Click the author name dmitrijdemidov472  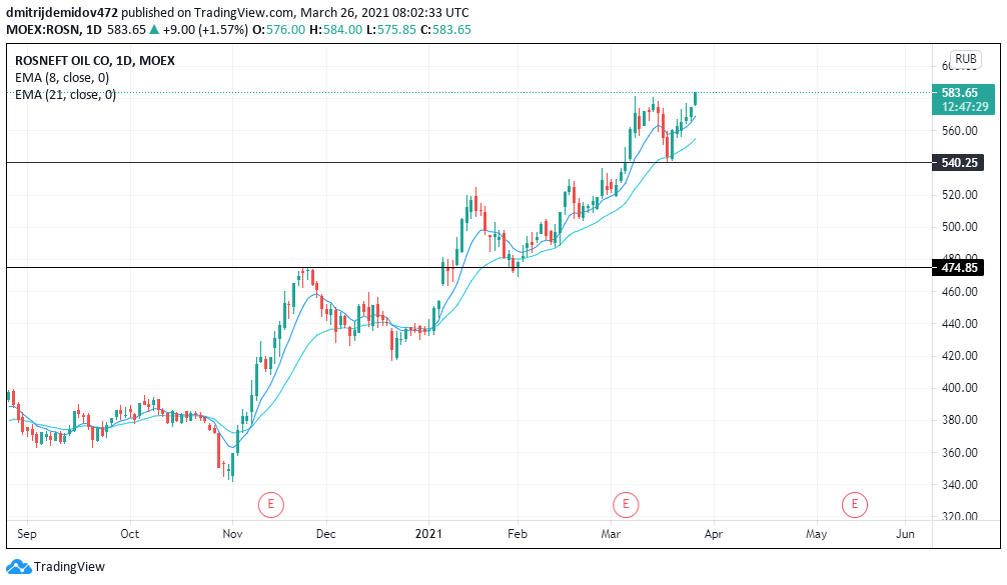pos(62,12)
